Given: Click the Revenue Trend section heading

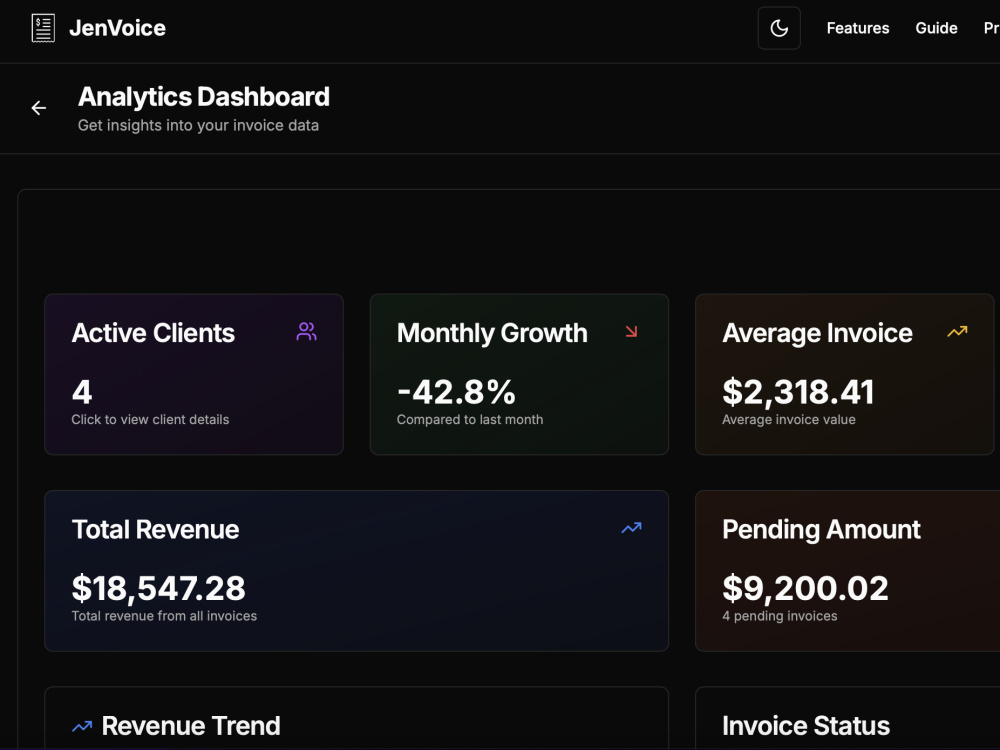Looking at the screenshot, I should [191, 726].
